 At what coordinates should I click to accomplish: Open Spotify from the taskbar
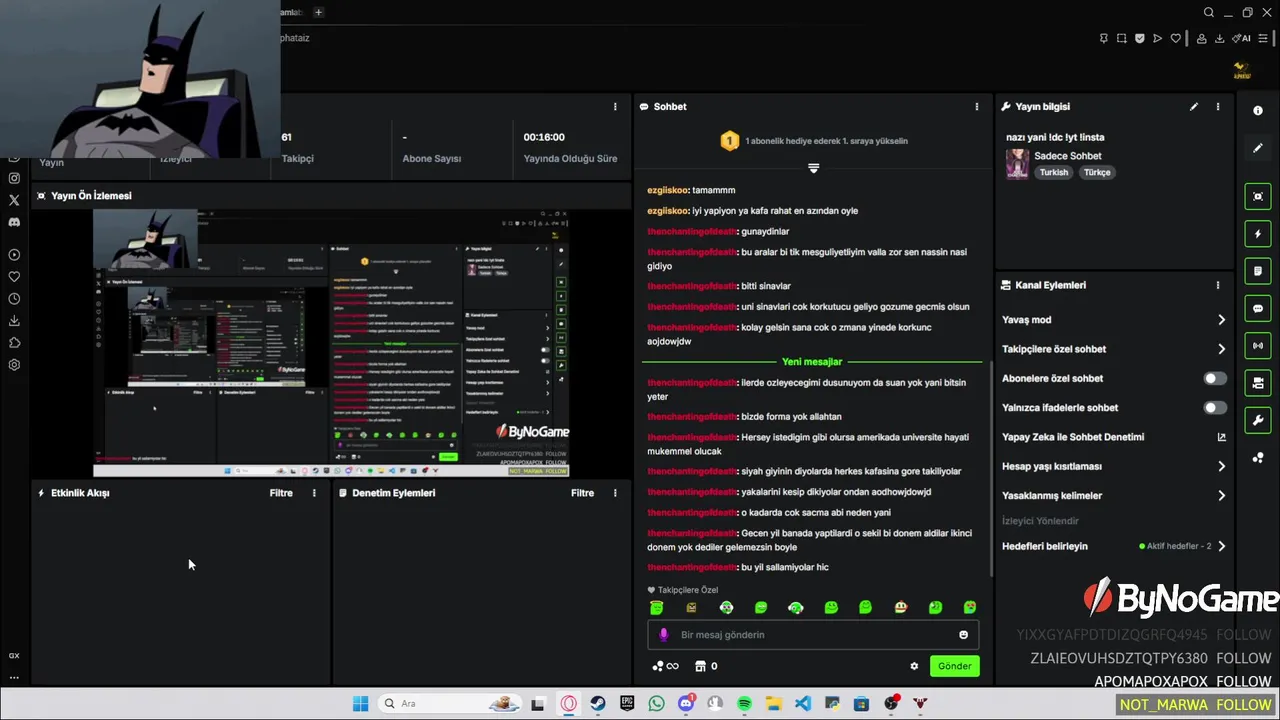tap(744, 704)
